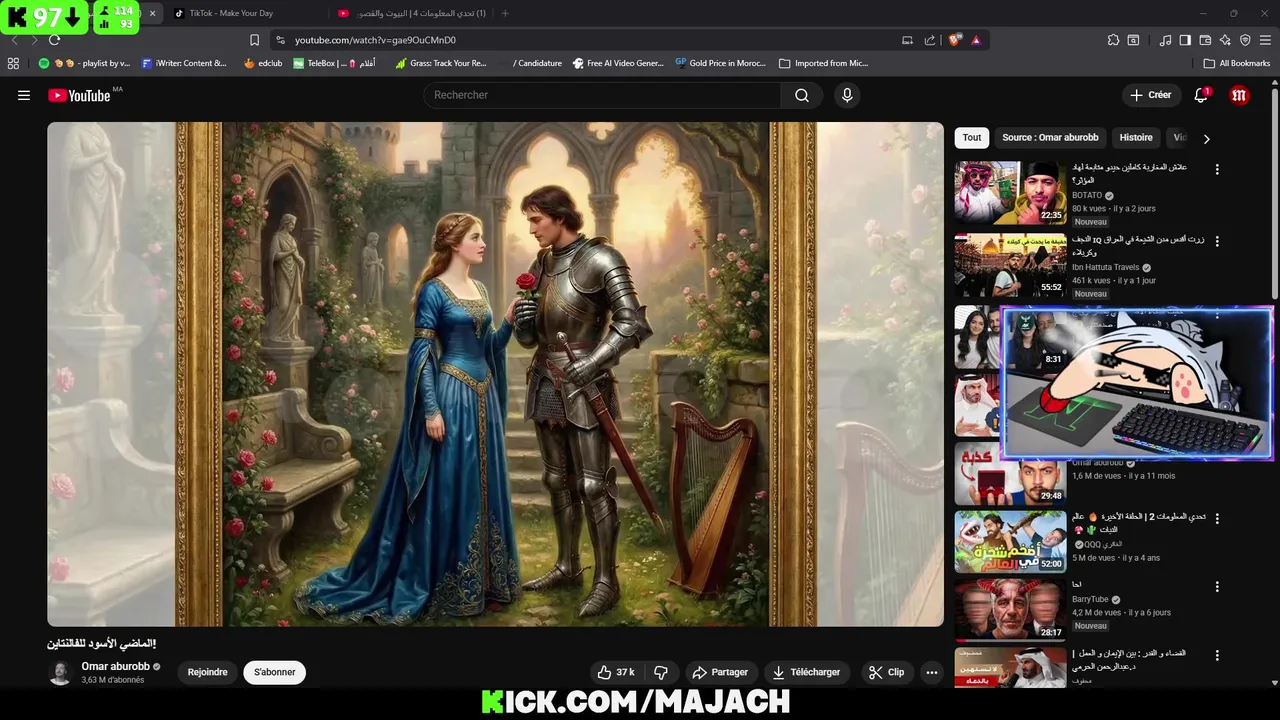Open the Spotify playlist bookmark
Image resolution: width=1280 pixels, height=720 pixels.
pos(85,63)
